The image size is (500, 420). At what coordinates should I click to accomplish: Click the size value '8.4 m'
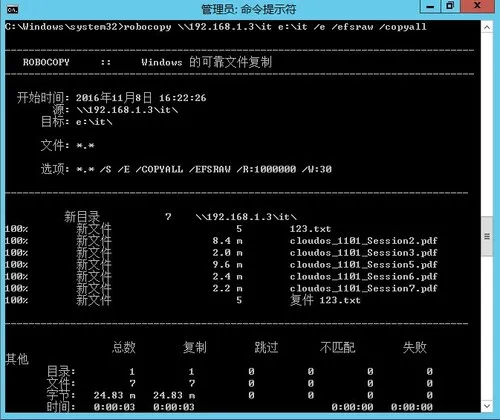pyautogui.click(x=228, y=241)
